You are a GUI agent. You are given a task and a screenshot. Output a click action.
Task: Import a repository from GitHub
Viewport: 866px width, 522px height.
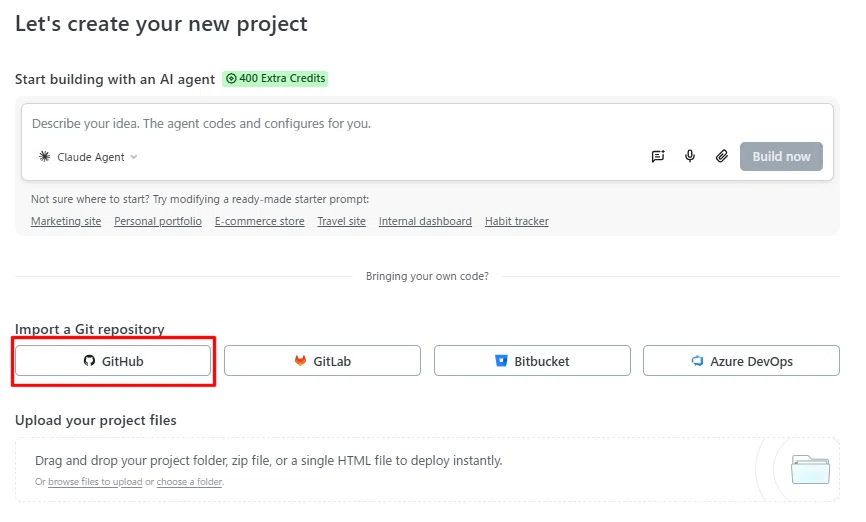tap(113, 361)
